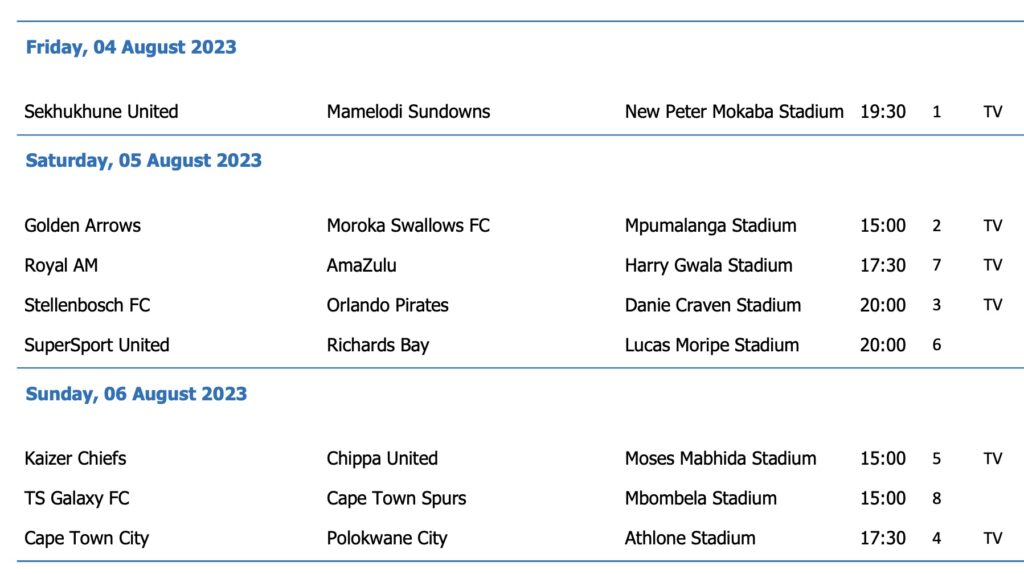1024x574 pixels.
Task: Click the Sekhukhune United team name
Action: tap(101, 111)
